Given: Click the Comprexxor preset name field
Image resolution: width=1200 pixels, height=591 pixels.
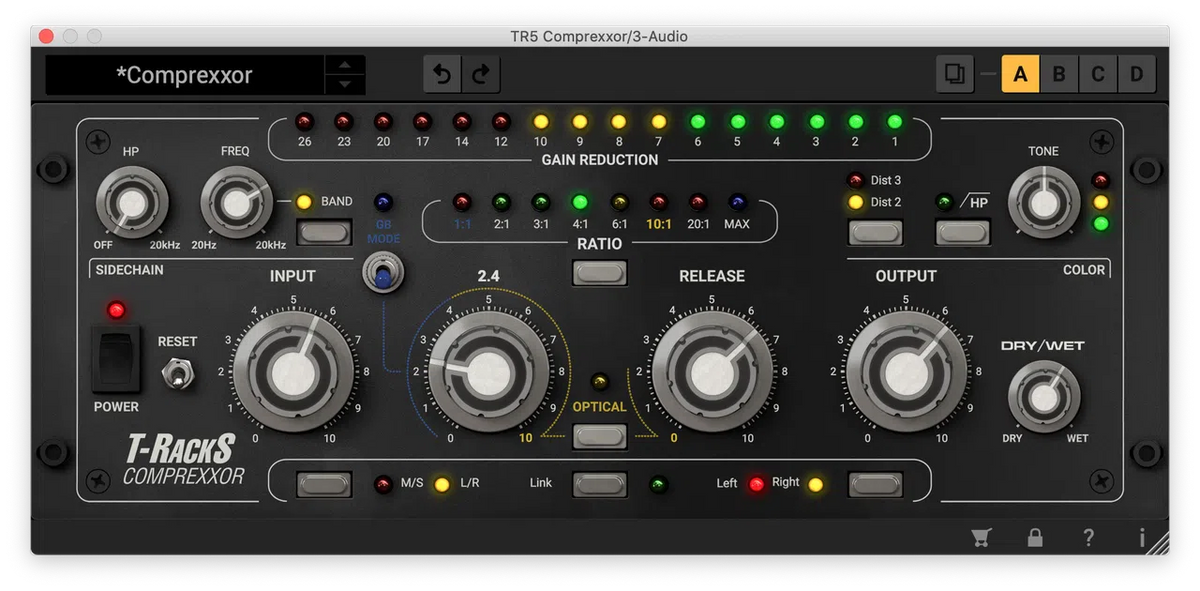Looking at the screenshot, I should [x=185, y=74].
